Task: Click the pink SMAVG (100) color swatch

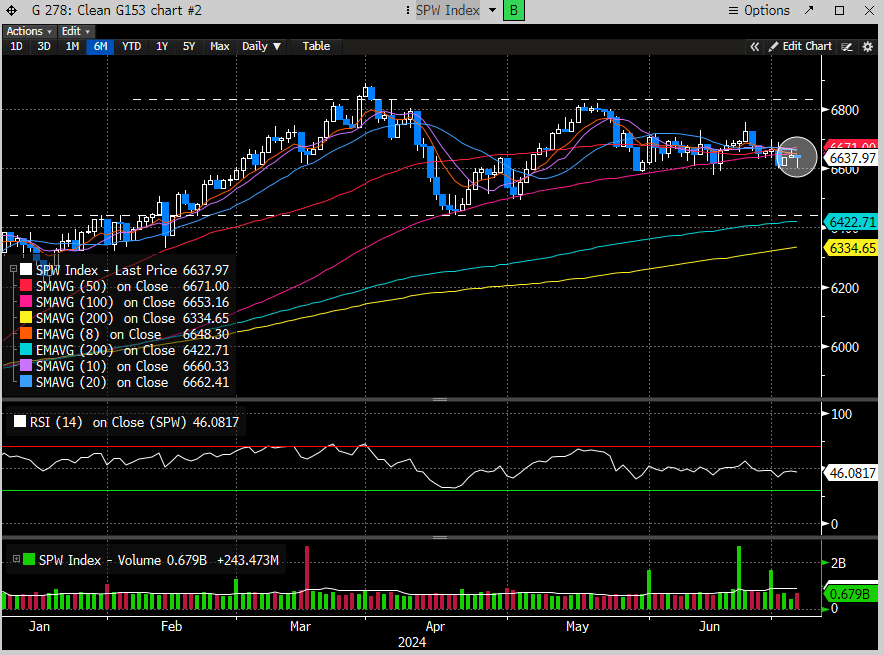Action: (x=26, y=302)
